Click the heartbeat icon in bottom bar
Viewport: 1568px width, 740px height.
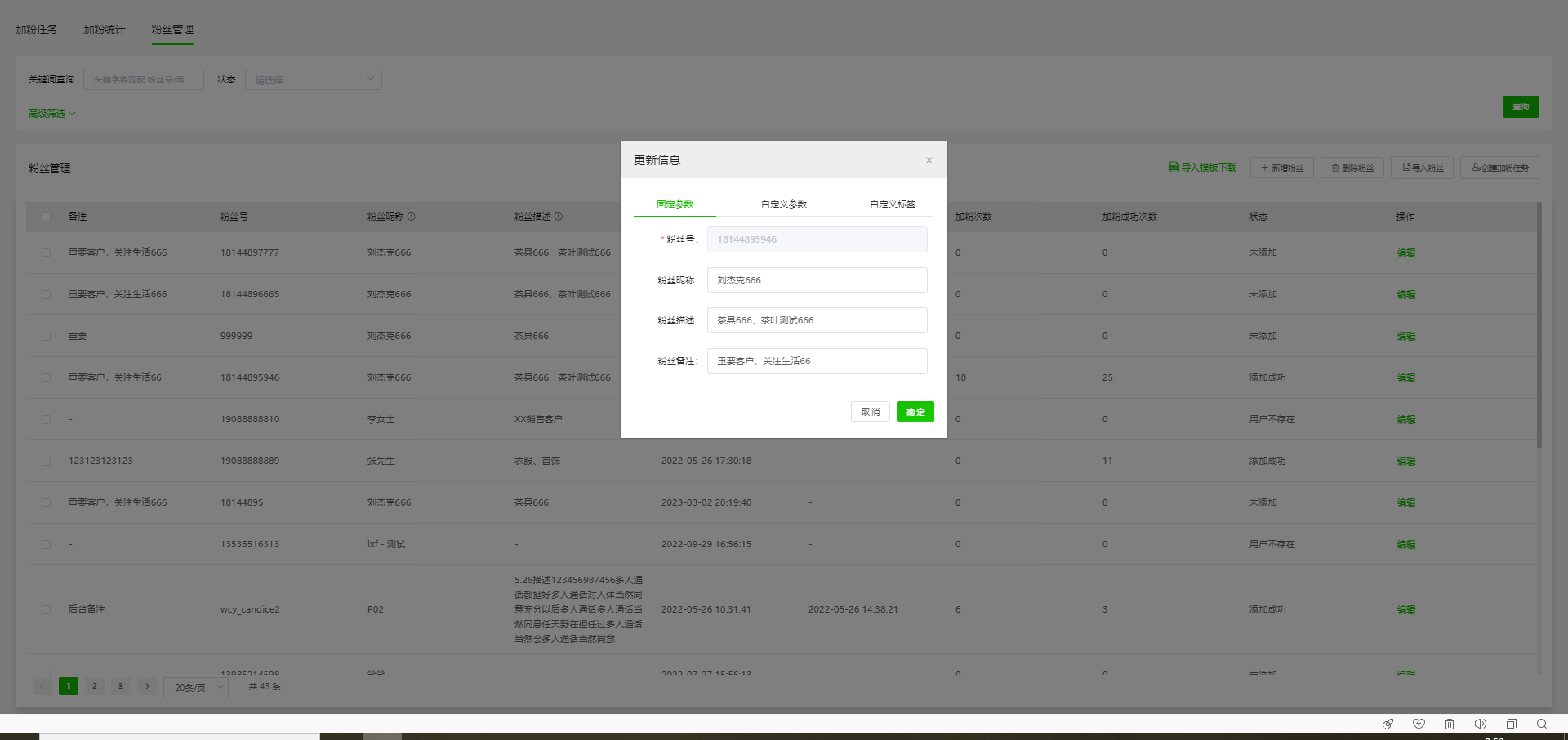pyautogui.click(x=1419, y=724)
